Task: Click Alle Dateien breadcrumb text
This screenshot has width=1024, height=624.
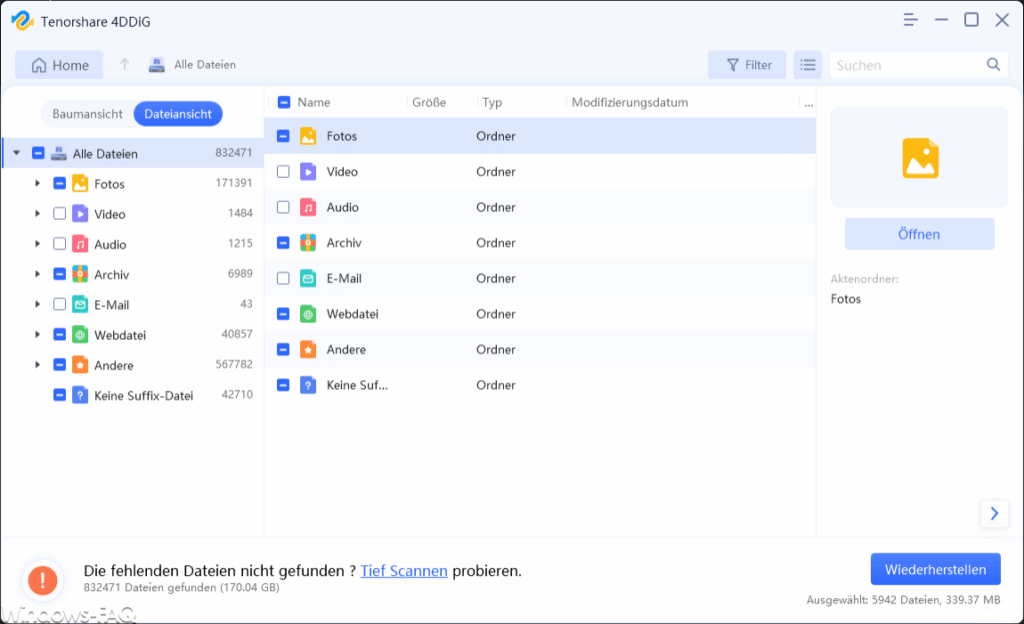Action: [204, 65]
